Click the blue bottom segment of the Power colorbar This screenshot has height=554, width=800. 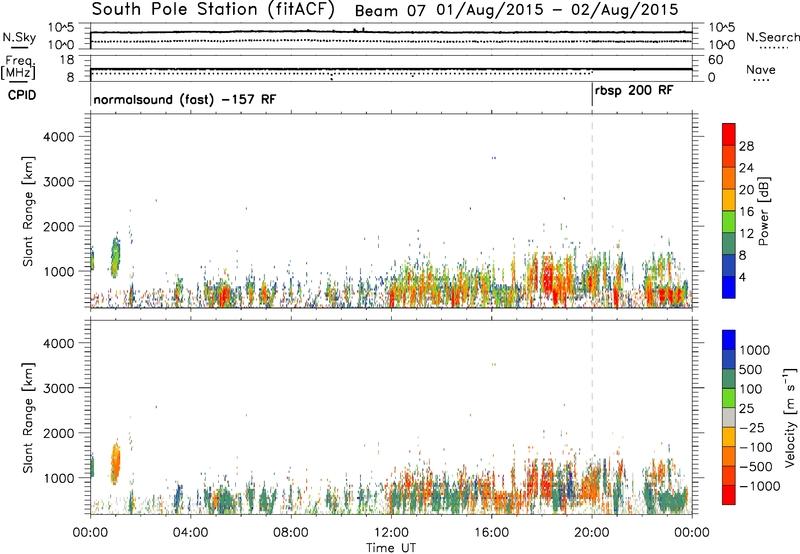pos(729,287)
